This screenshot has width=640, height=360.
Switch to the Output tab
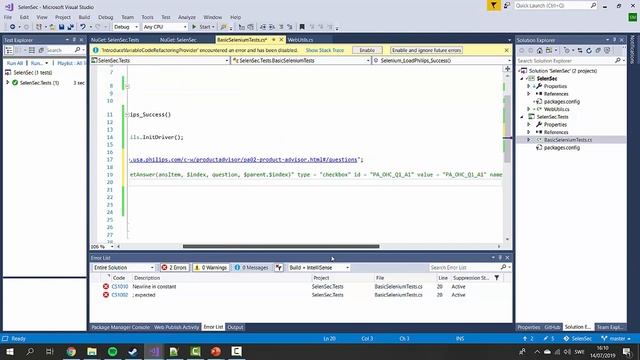235,327
